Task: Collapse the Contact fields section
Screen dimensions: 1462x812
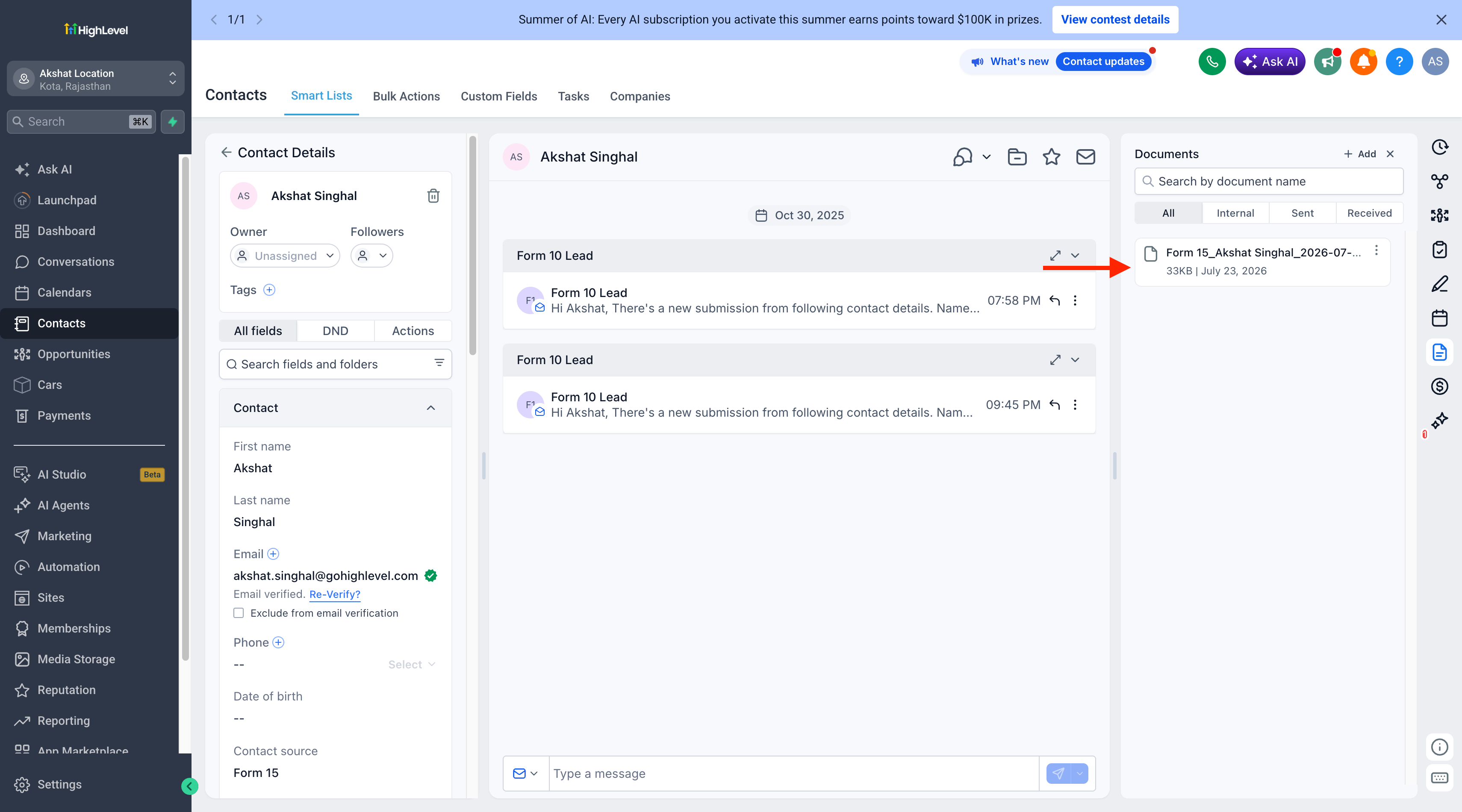Action: (x=430, y=408)
